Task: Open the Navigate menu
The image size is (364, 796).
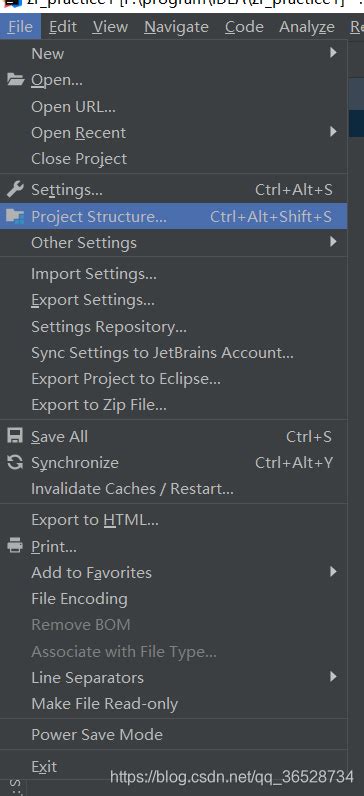Action: [176, 26]
